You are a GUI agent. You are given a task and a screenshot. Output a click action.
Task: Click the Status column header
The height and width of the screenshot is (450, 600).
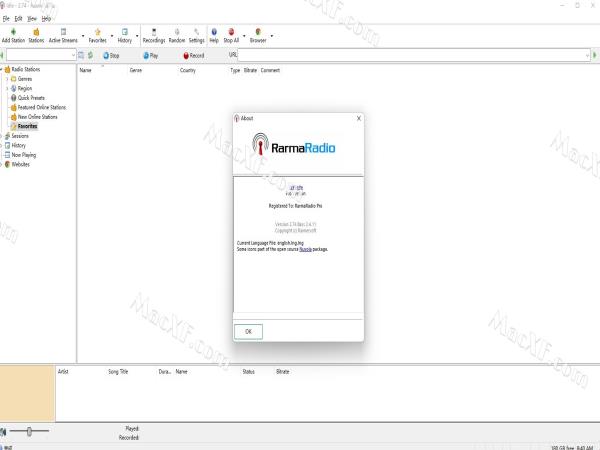pyautogui.click(x=248, y=372)
